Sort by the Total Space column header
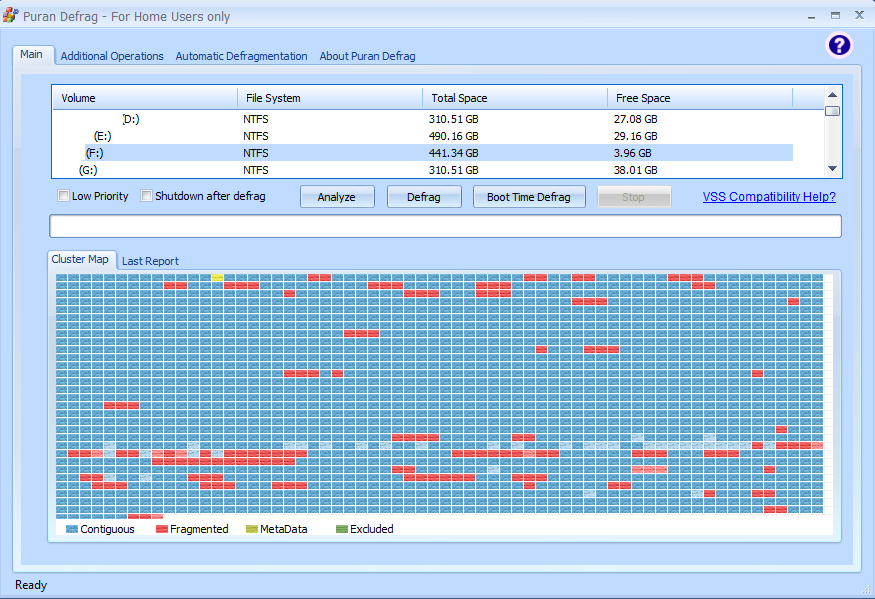 click(x=515, y=98)
